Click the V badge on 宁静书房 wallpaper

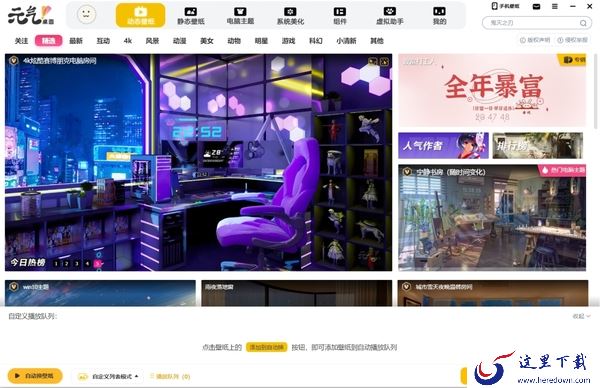tap(407, 172)
